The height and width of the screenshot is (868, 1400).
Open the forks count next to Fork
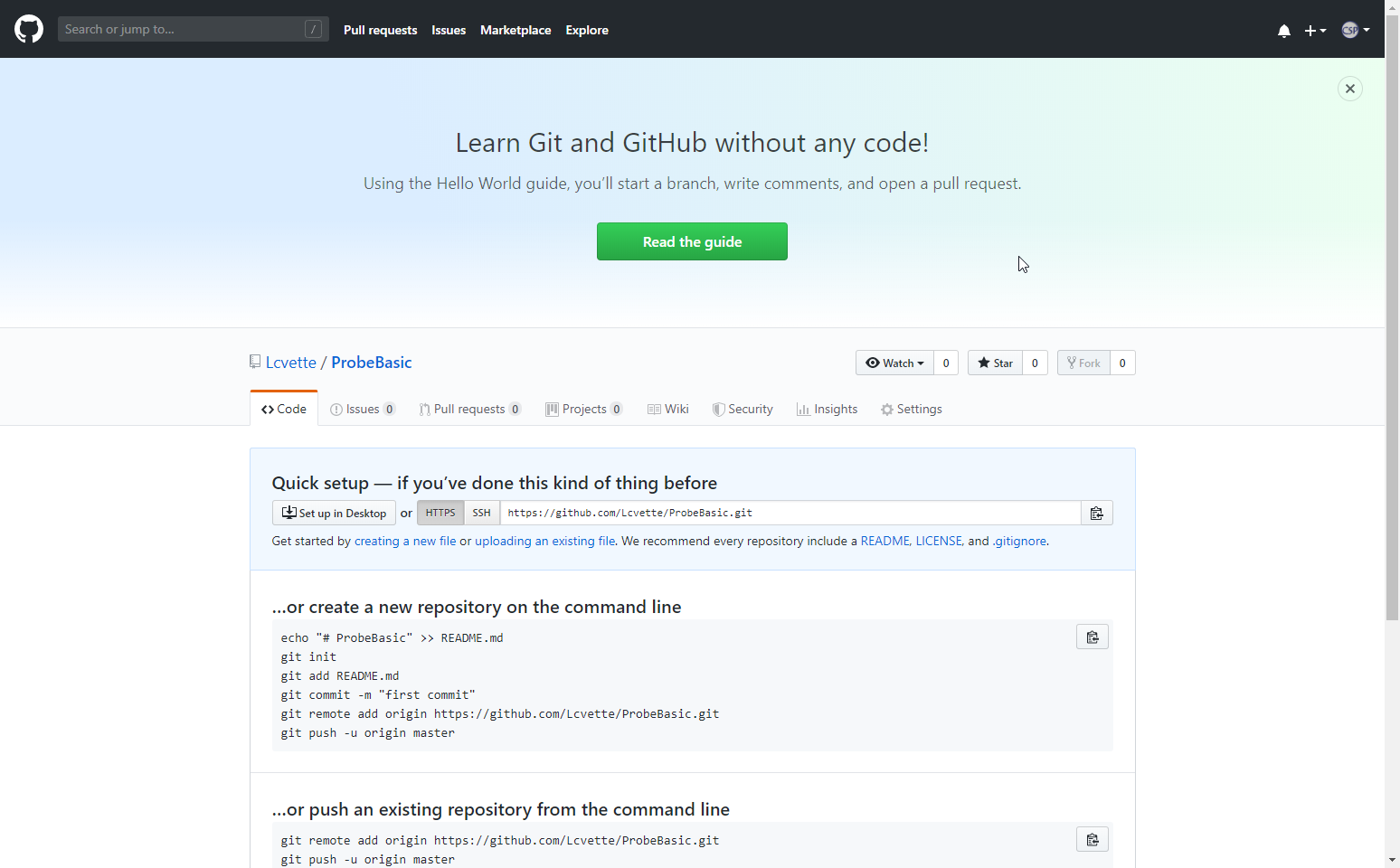click(x=1122, y=363)
